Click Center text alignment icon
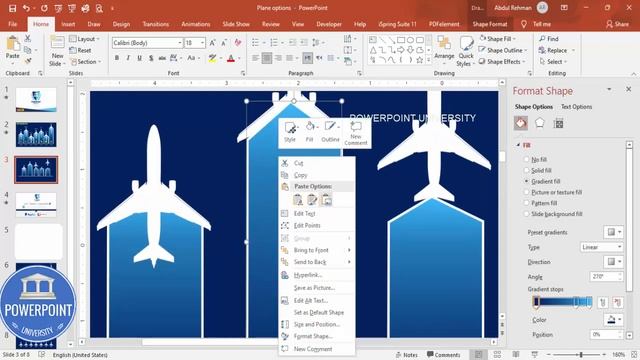The image size is (640, 360). click(x=267, y=58)
